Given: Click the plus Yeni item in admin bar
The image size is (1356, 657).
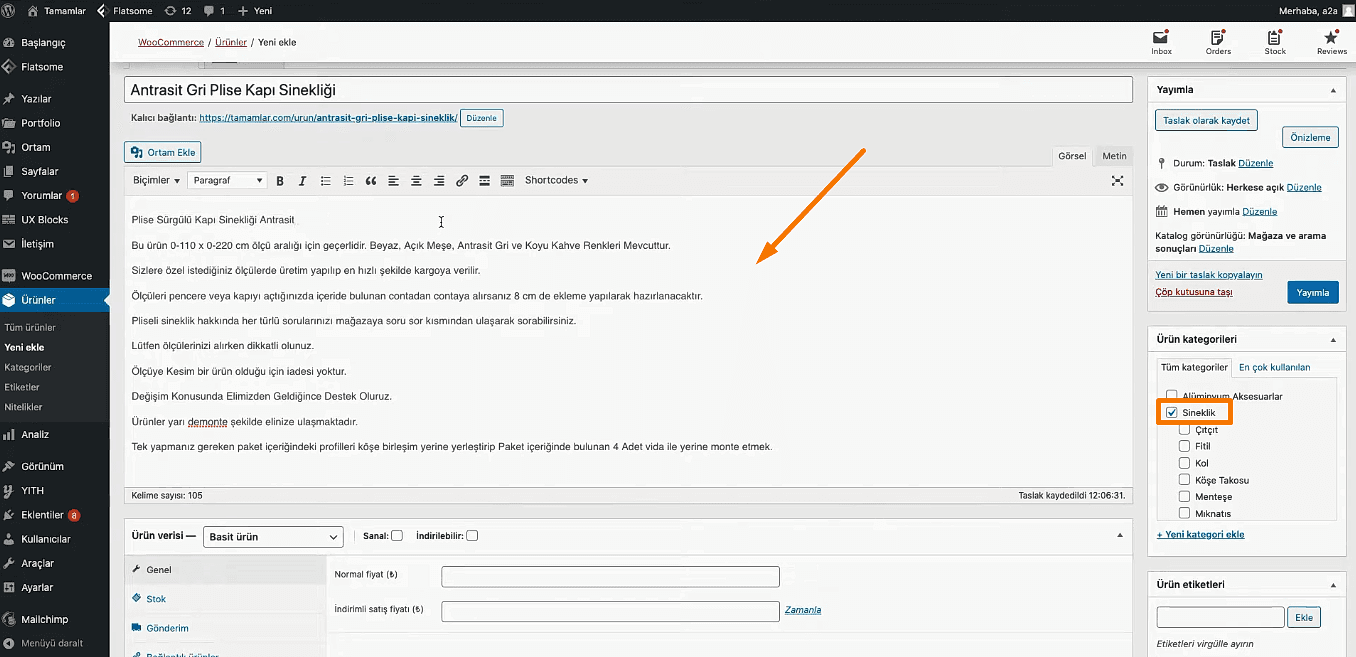Looking at the screenshot, I should coord(256,10).
